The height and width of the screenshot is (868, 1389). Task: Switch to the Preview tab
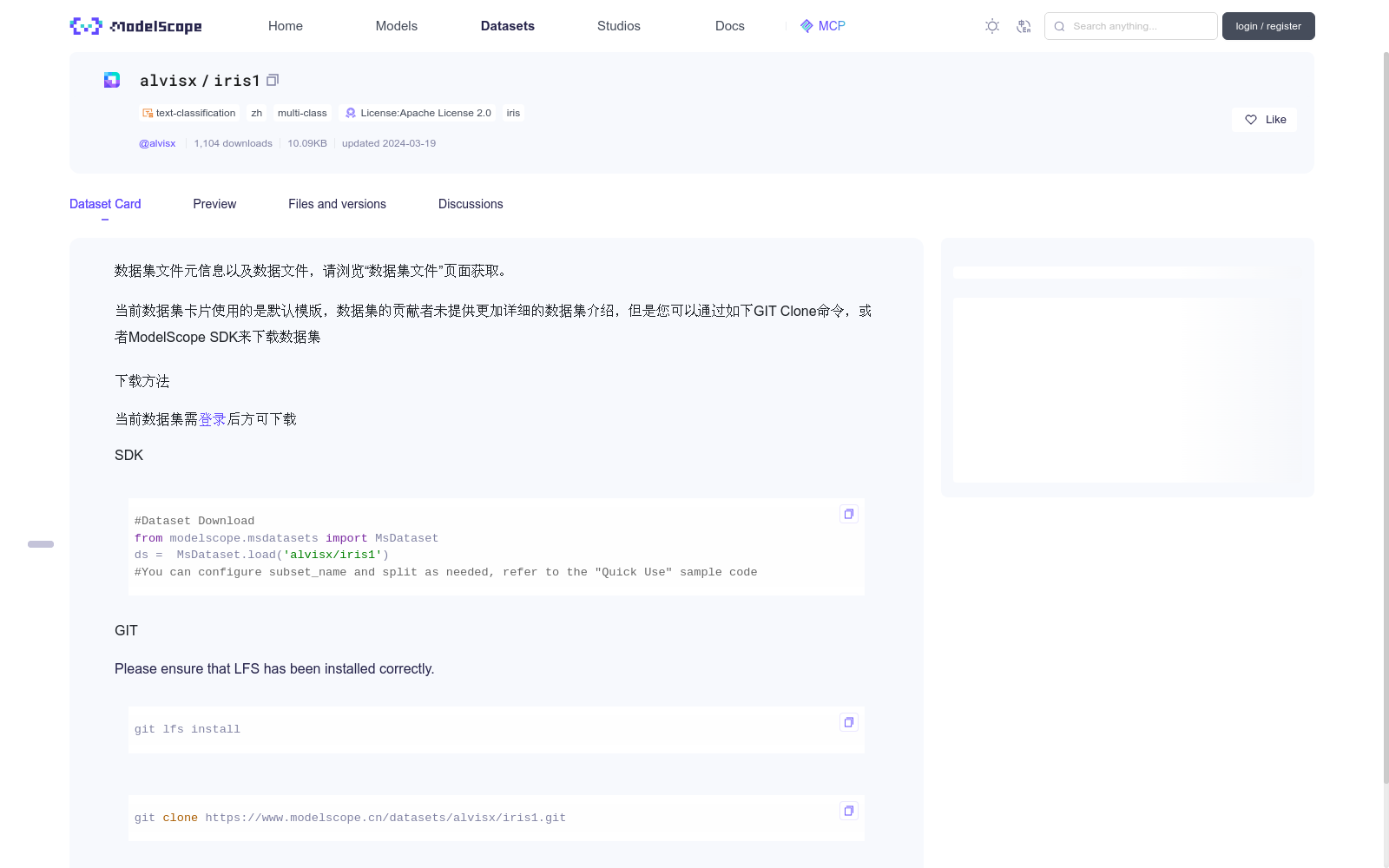point(214,204)
